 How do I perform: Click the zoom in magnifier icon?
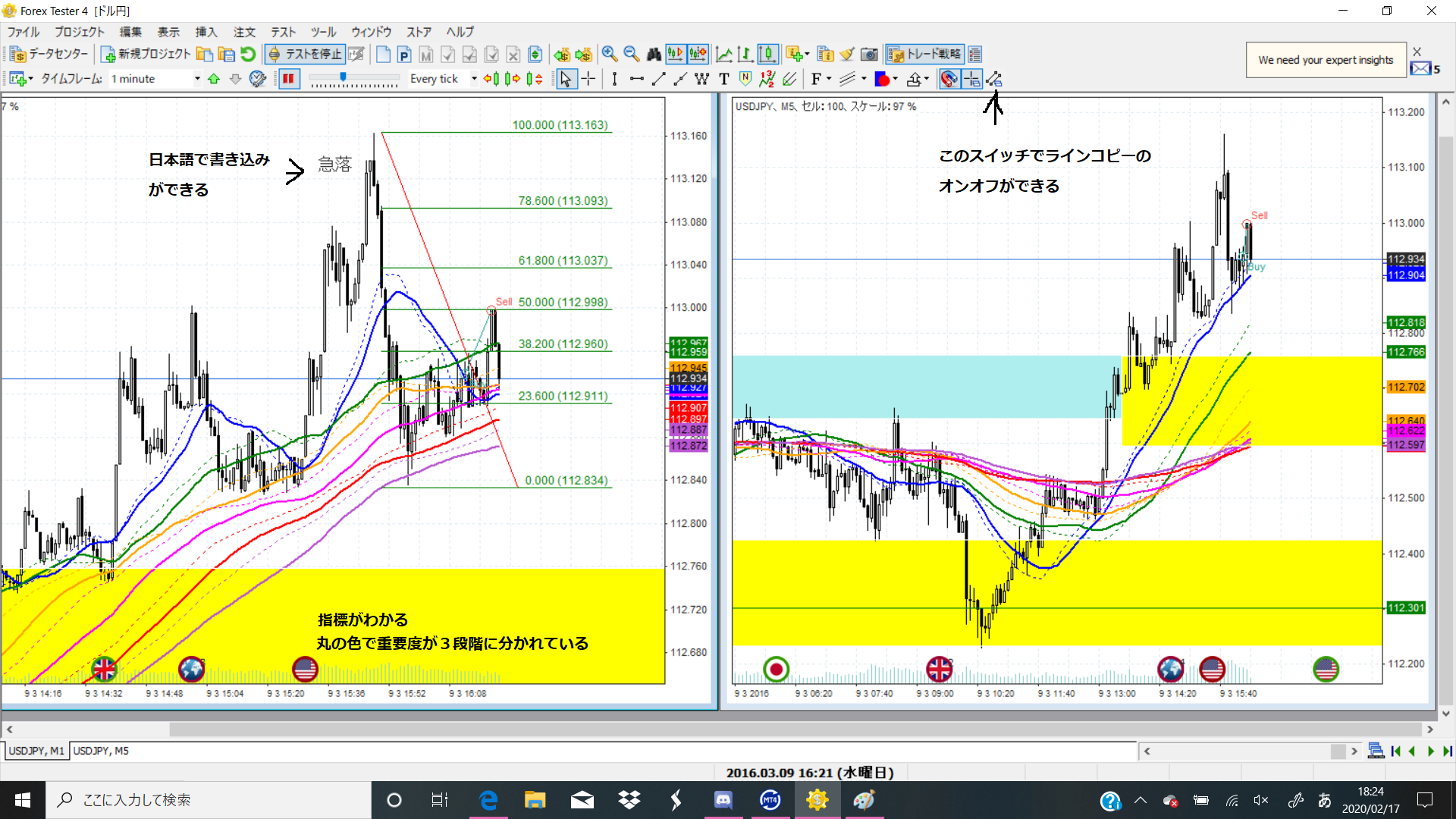[609, 54]
